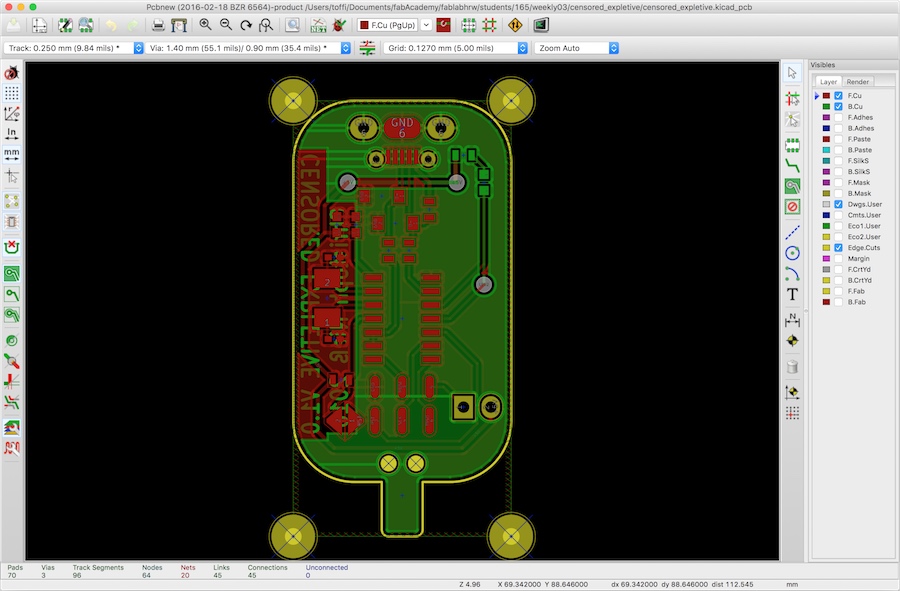Toggle show filled zones in left toolbar

11,274
